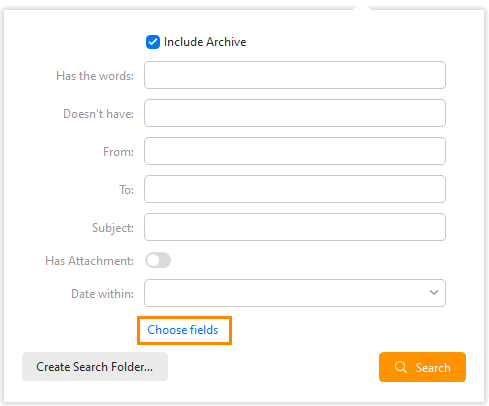The width and height of the screenshot is (489, 406).
Task: Uncheck the Include Archive checkbox
Action: click(x=153, y=42)
